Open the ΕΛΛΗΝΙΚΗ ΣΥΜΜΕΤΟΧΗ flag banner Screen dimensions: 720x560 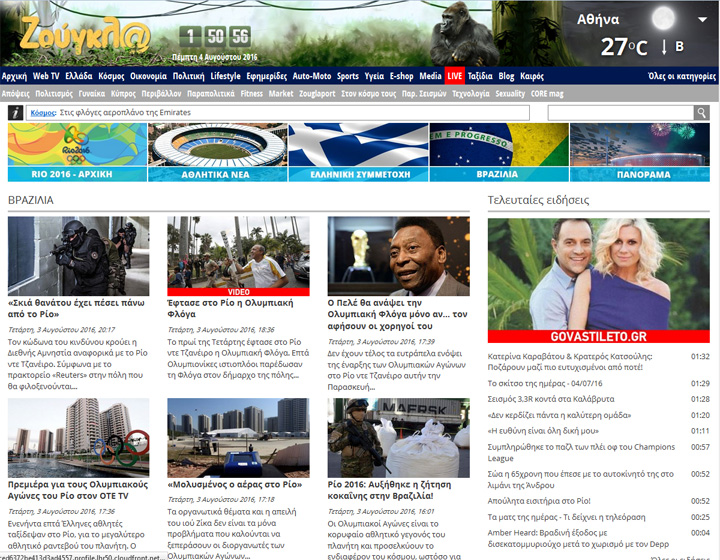[357, 152]
